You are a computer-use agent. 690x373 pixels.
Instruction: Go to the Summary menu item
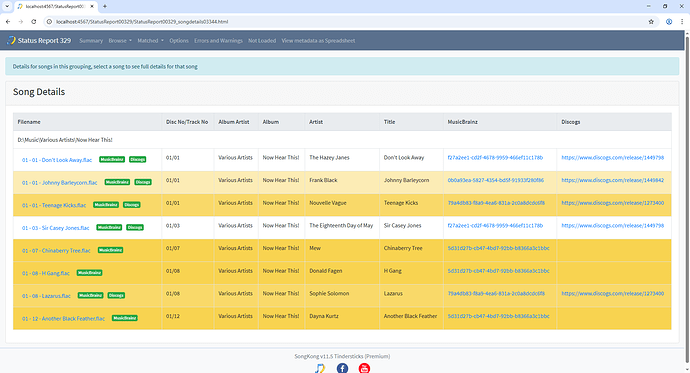[91, 40]
